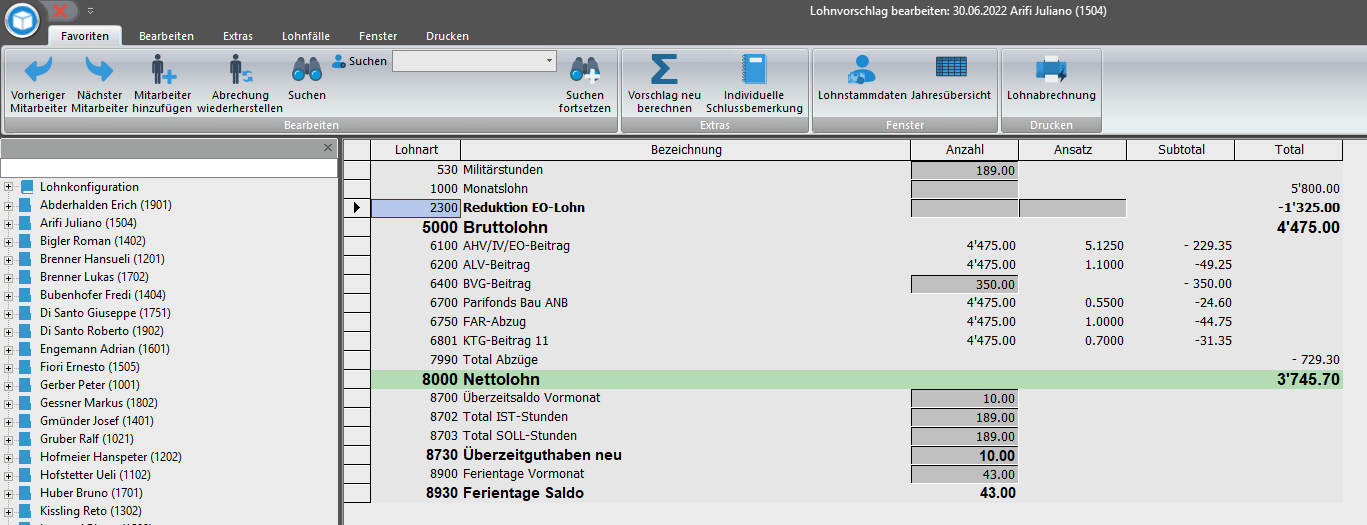Expand Bubenhofer Fredi (1404) node

(8, 295)
